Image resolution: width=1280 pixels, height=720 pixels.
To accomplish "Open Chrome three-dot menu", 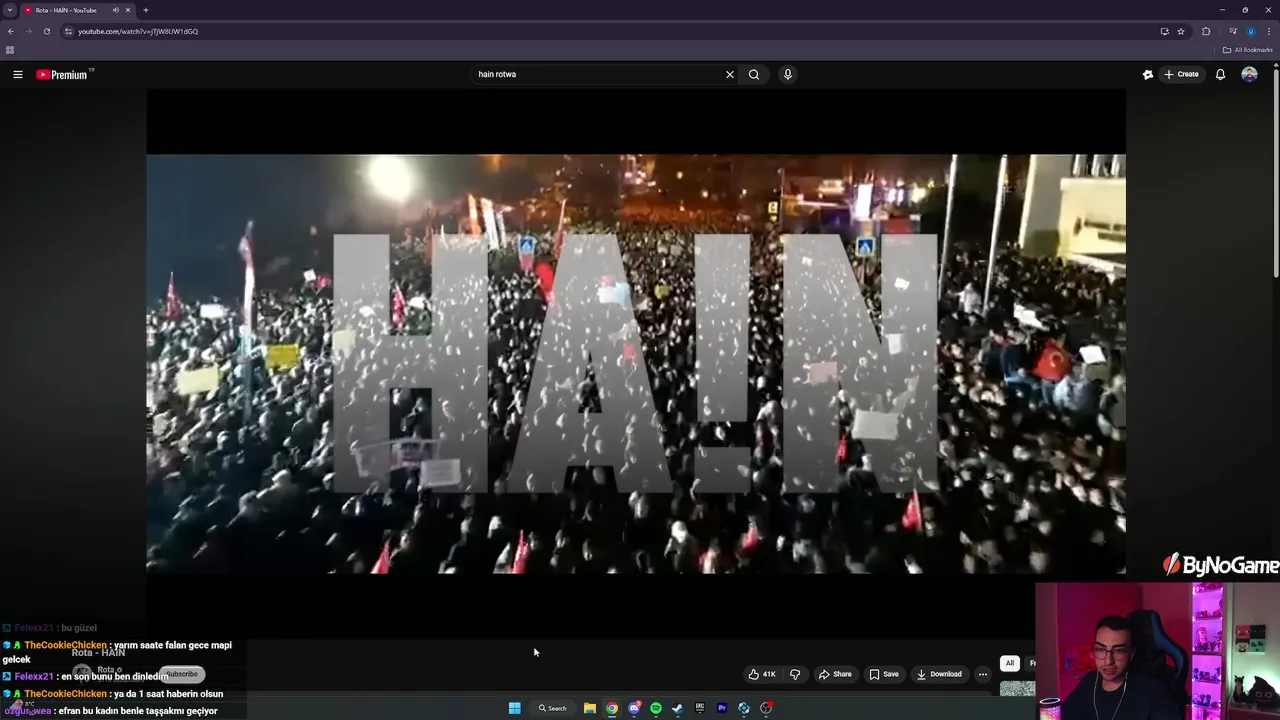I will [x=1267, y=31].
